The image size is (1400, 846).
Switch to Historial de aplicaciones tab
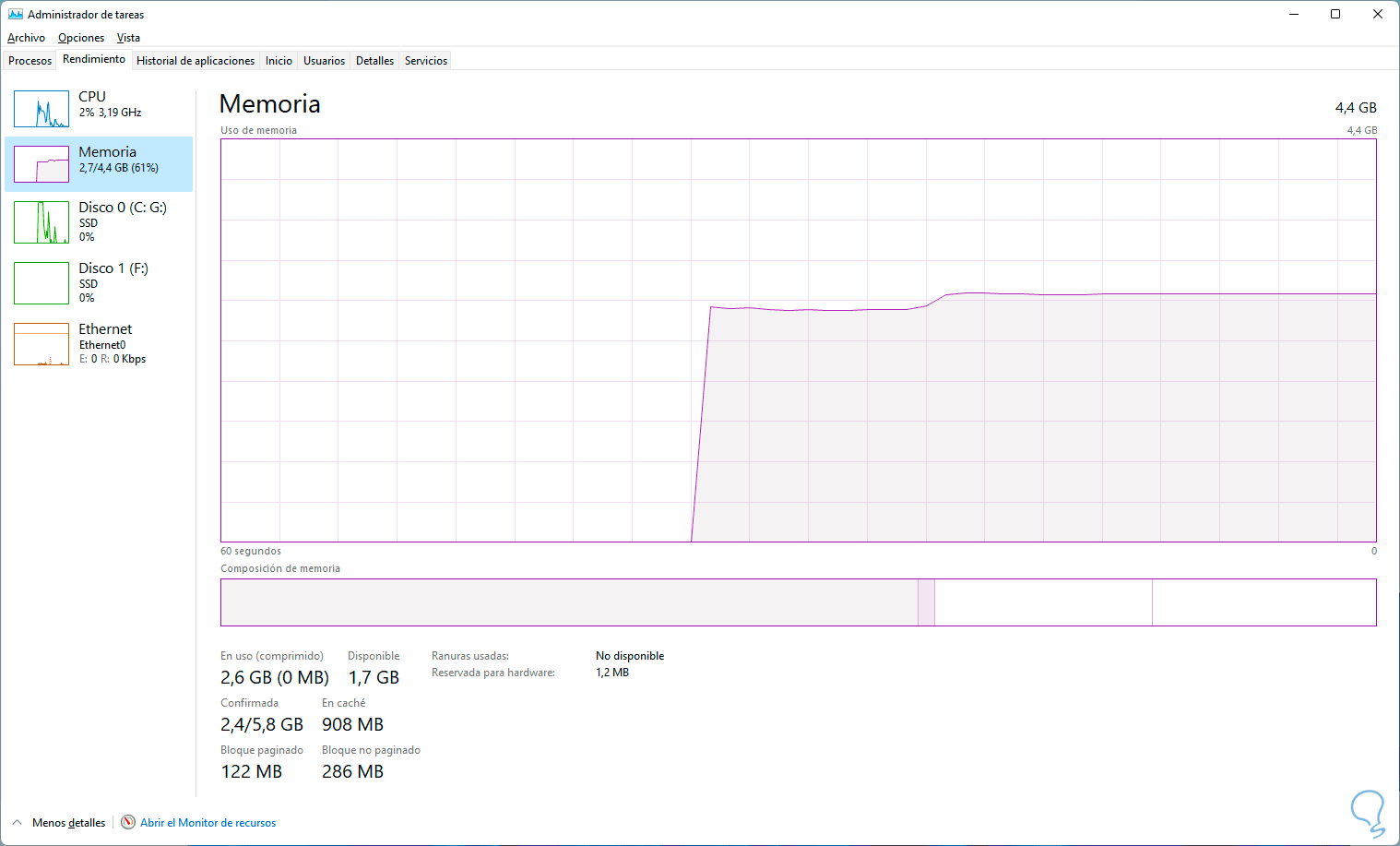click(196, 61)
